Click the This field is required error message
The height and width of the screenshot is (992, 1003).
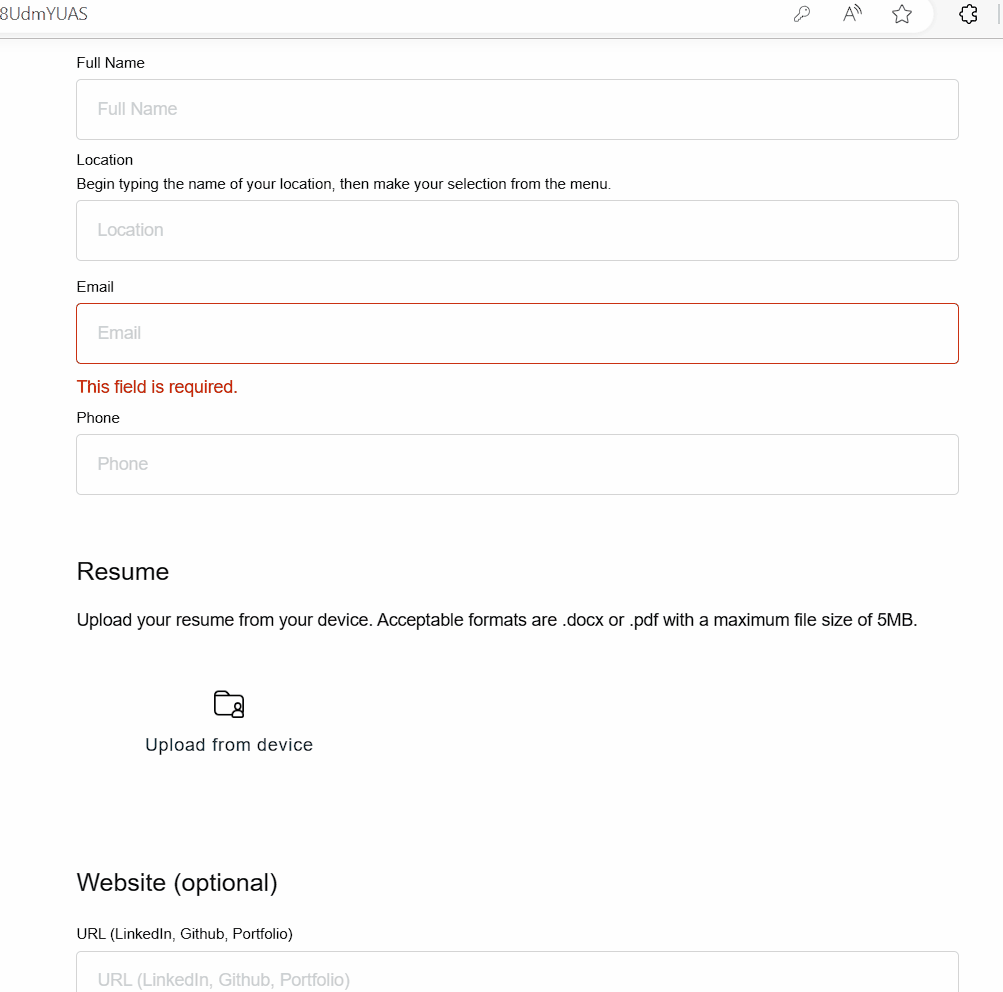click(x=156, y=387)
